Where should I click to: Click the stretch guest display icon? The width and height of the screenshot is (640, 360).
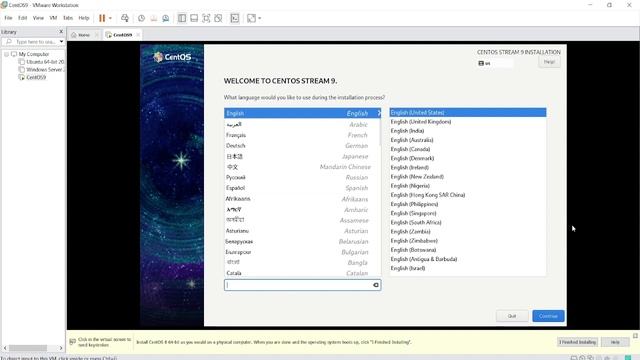click(x=251, y=18)
